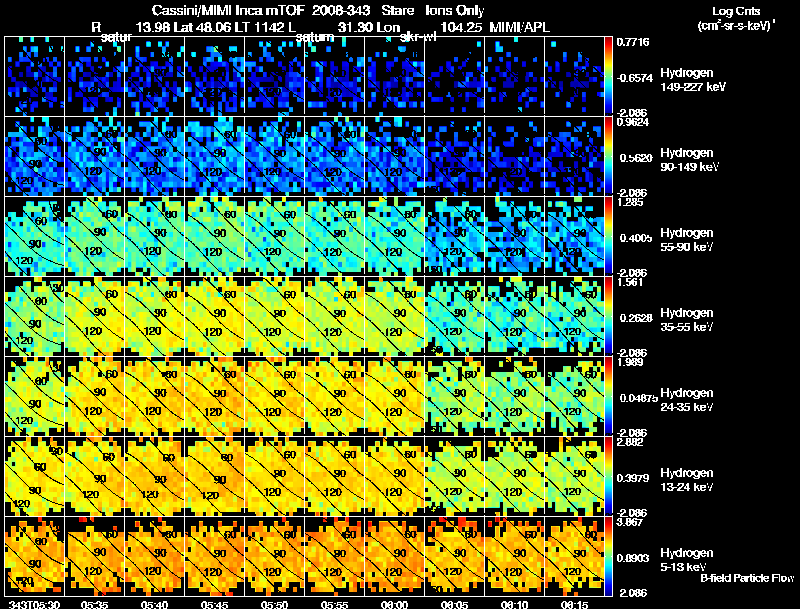The width and height of the screenshot is (800, 609).
Task: Select the 05:35 time label
Action: [94, 605]
